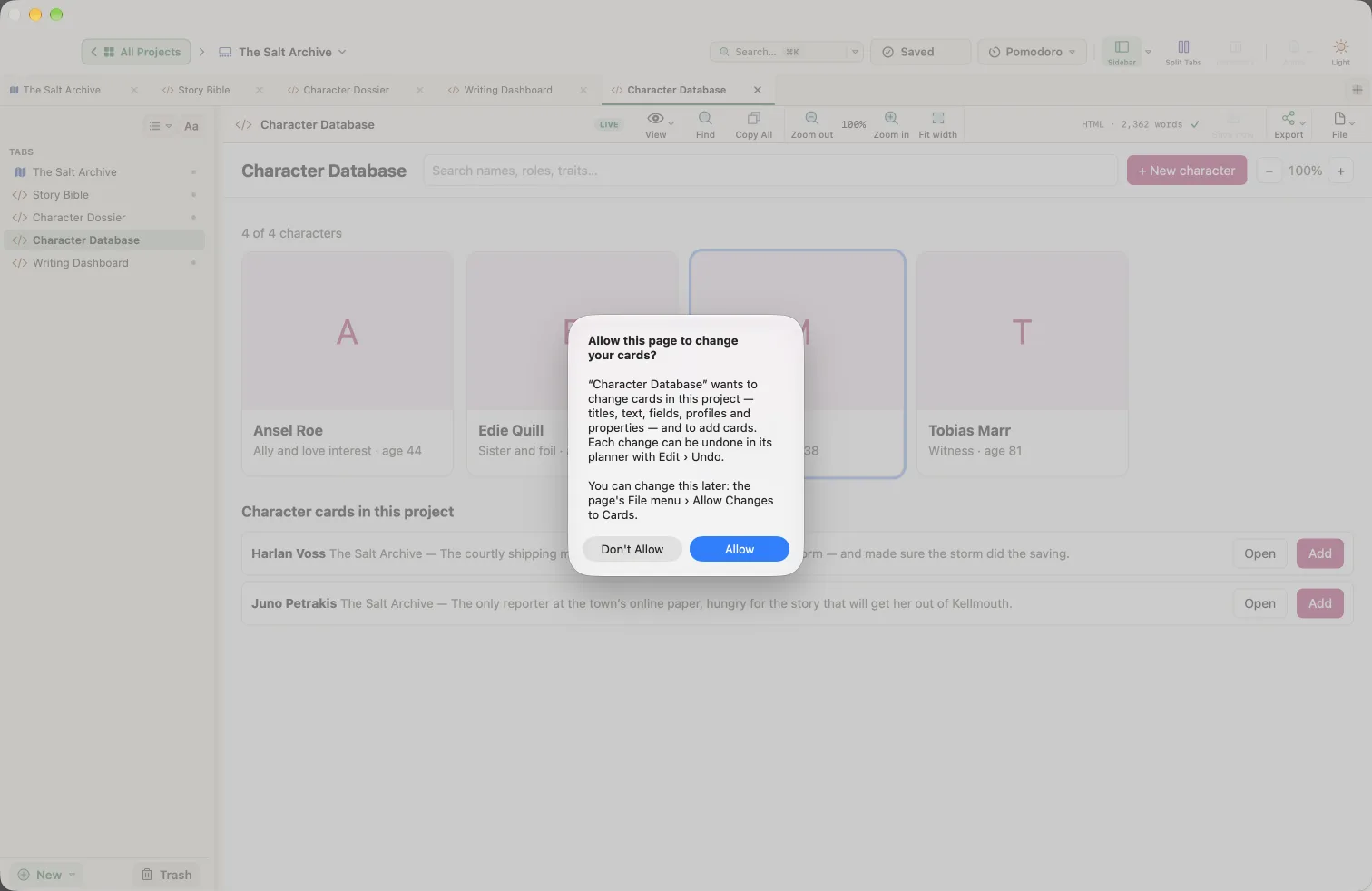The width and height of the screenshot is (1372, 891).
Task: Add Juno Petrakis to the database
Action: point(1320,603)
